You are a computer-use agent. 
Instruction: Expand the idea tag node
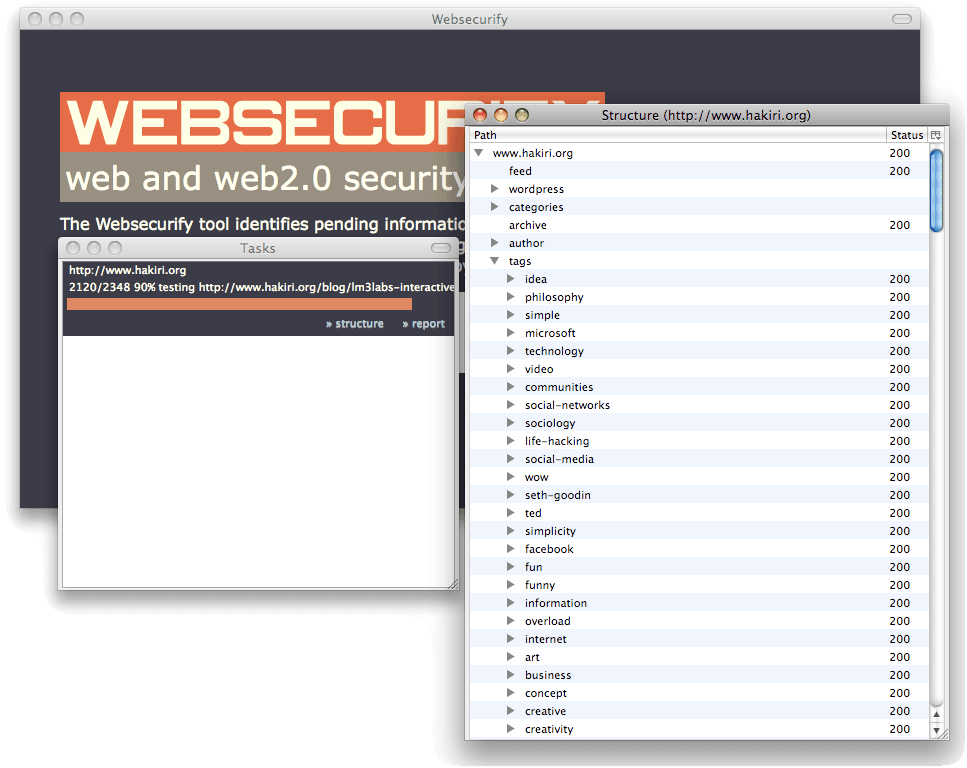(511, 278)
